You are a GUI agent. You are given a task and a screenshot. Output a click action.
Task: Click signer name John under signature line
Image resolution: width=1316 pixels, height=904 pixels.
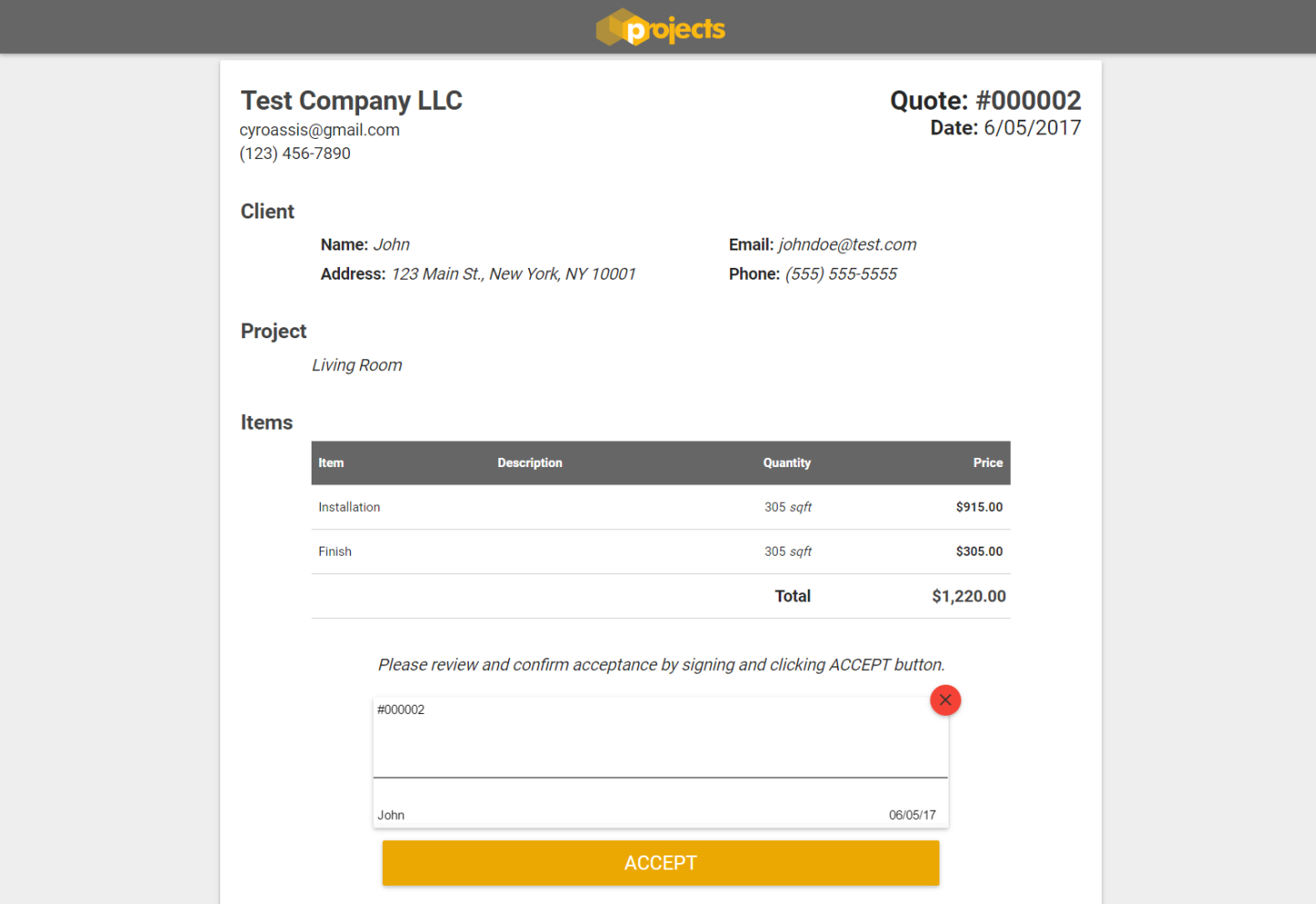click(391, 815)
